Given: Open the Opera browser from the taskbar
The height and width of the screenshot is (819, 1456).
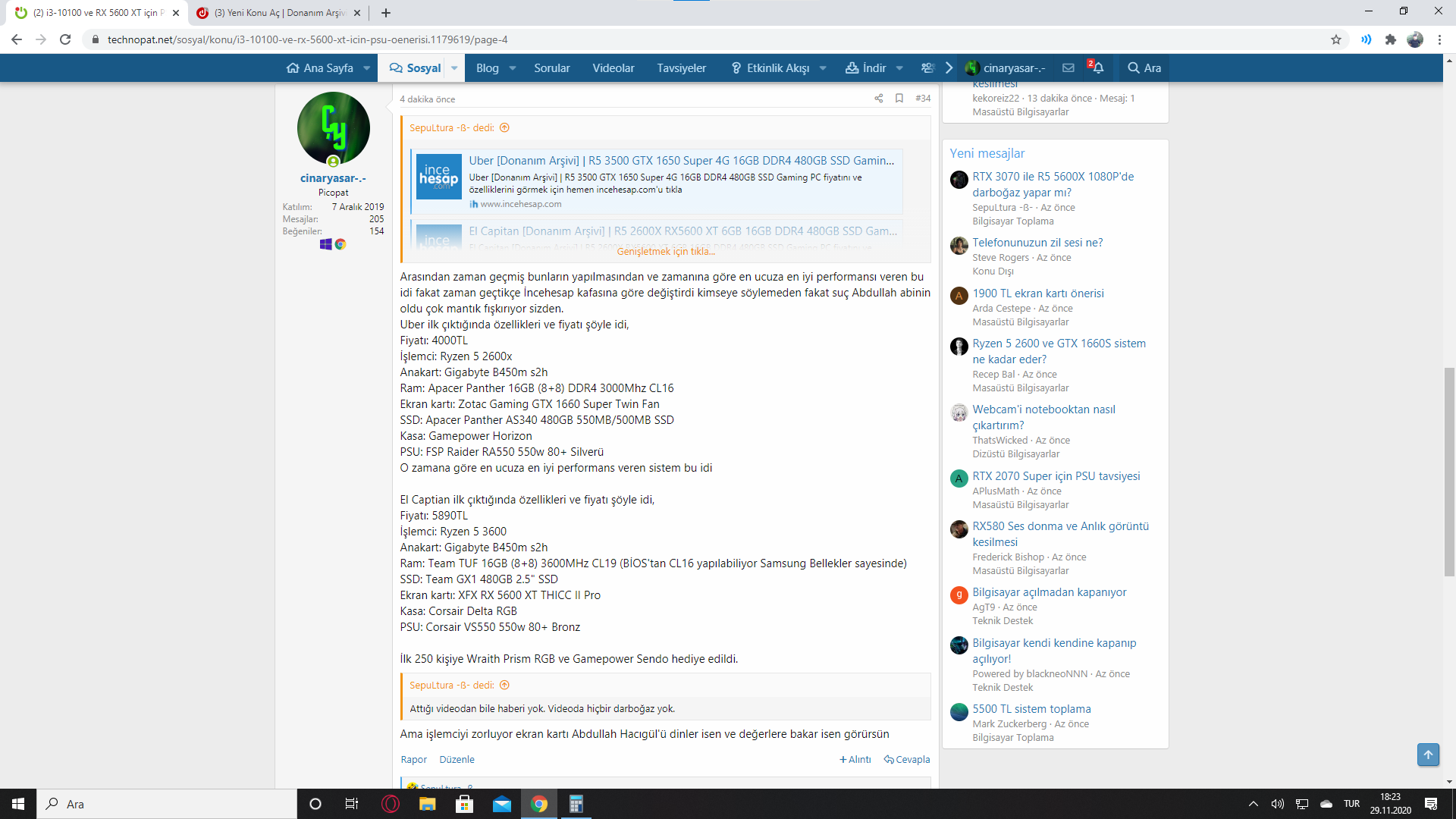Looking at the screenshot, I should (391, 805).
